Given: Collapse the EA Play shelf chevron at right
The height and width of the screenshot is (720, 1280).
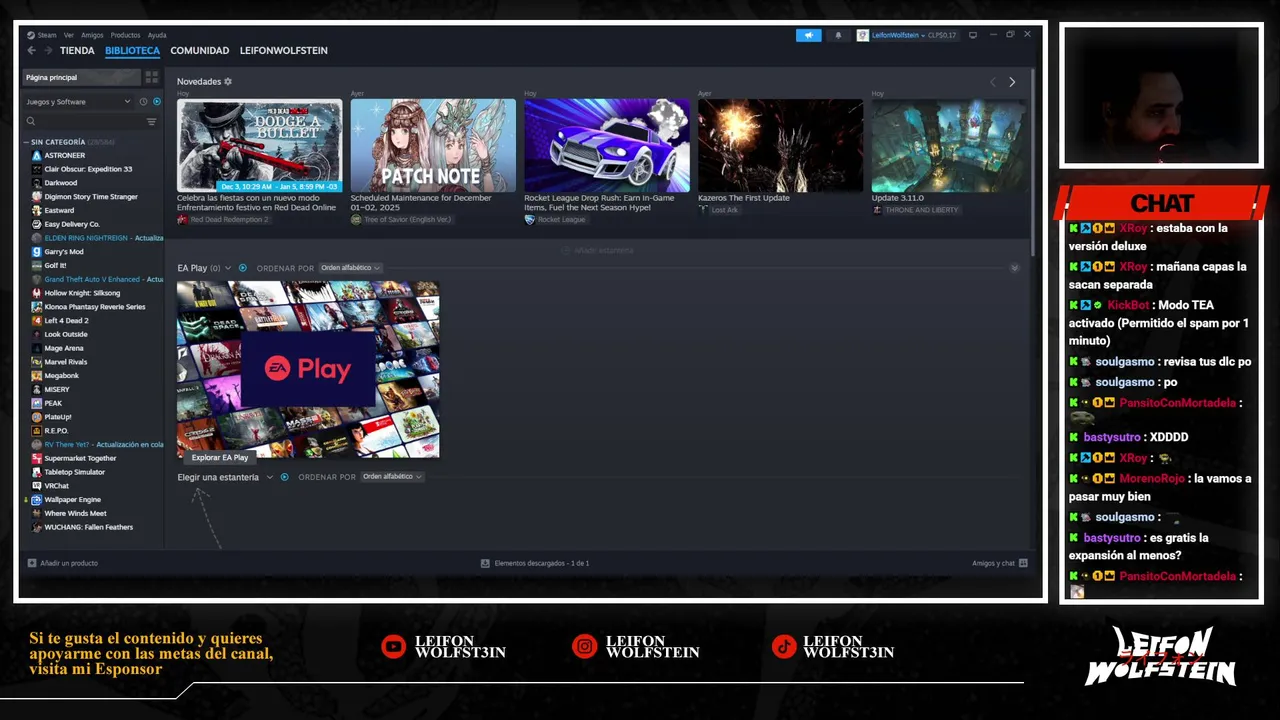Looking at the screenshot, I should pyautogui.click(x=1014, y=268).
